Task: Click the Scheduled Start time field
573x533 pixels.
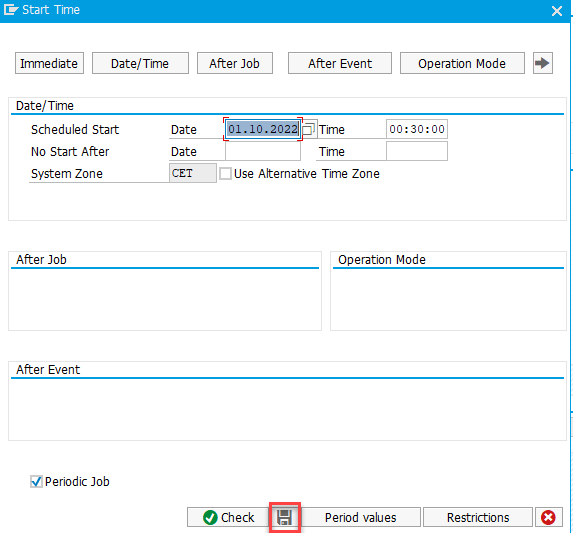Action: click(417, 129)
